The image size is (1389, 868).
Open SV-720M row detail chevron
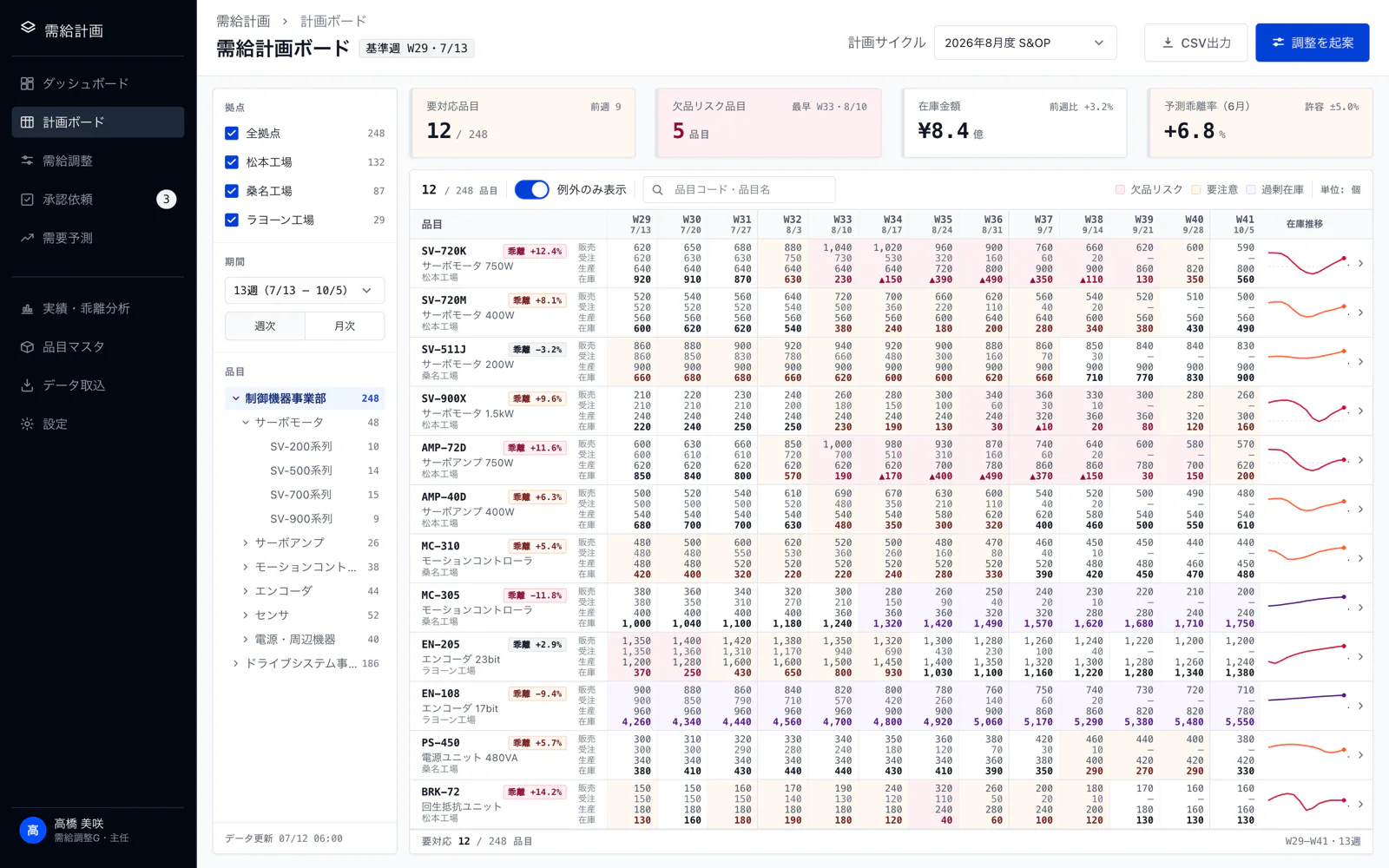tap(1360, 312)
